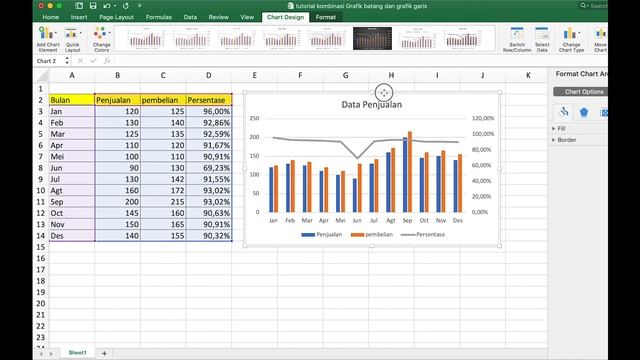640x360 pixels.
Task: Select the gray Persentase legend entry
Action: click(423, 235)
